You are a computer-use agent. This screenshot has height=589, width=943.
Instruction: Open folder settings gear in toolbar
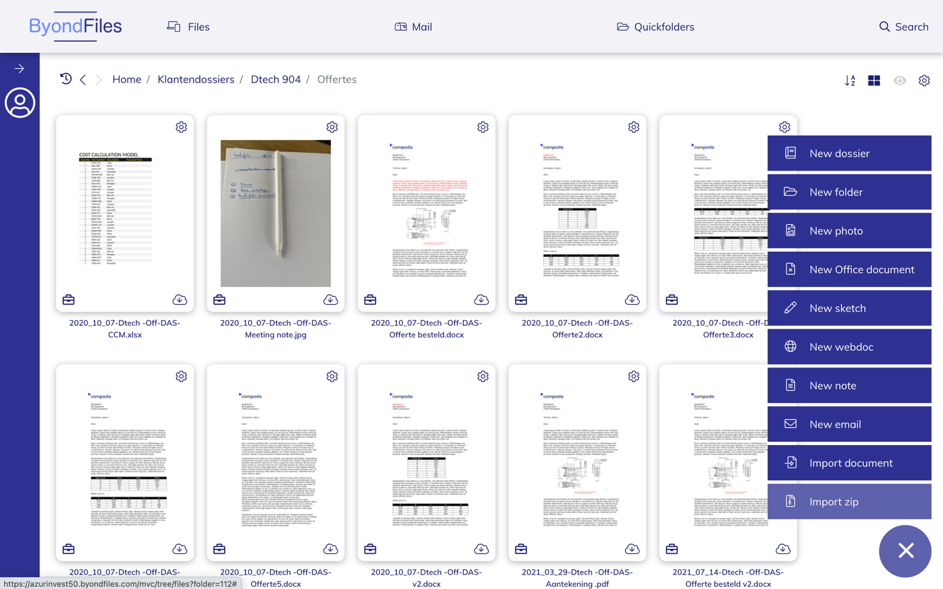924,80
